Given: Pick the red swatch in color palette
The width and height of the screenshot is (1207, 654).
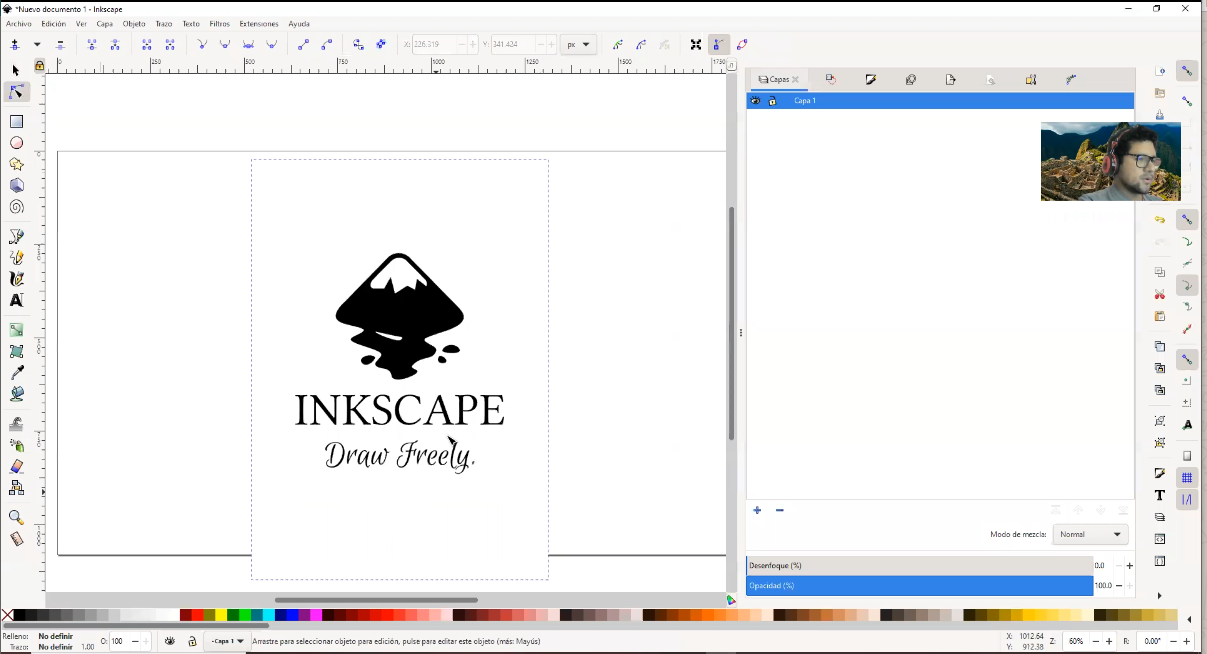Looking at the screenshot, I should [198, 615].
